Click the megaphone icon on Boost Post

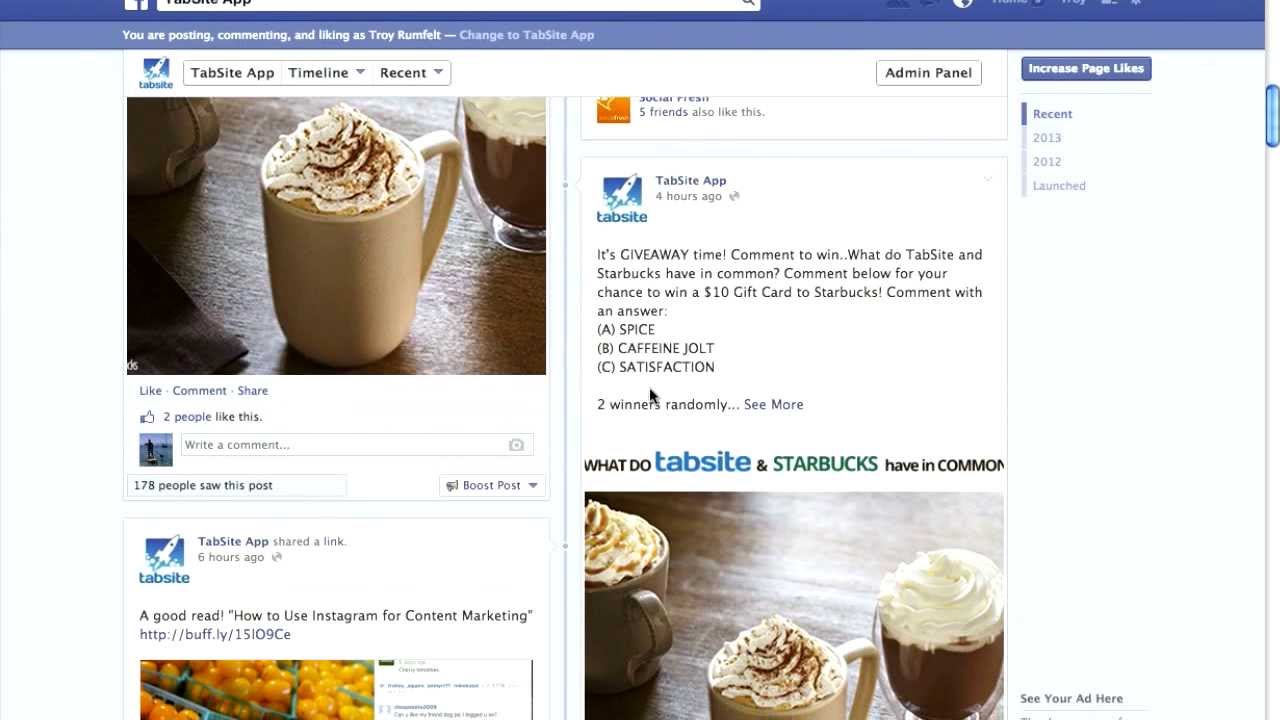coord(452,485)
